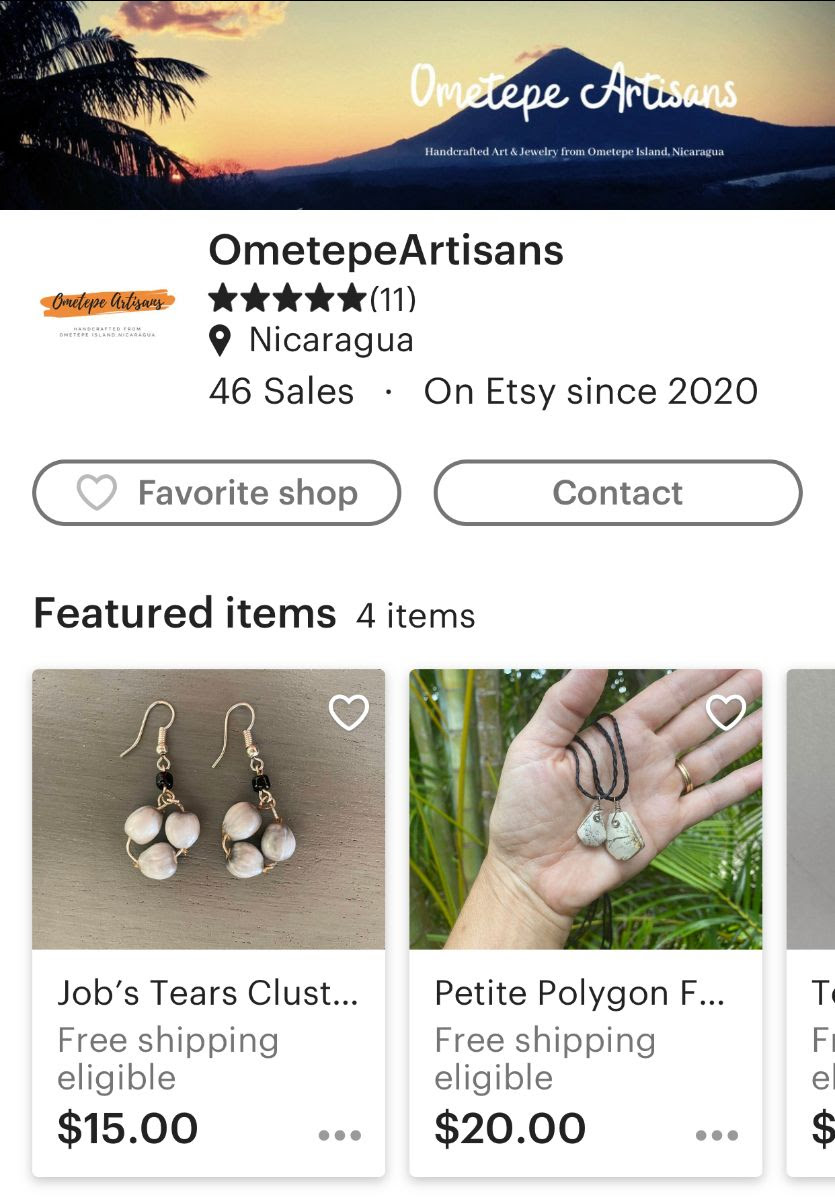
Task: Click the $20.00 price on the pendant
Action: [510, 1128]
